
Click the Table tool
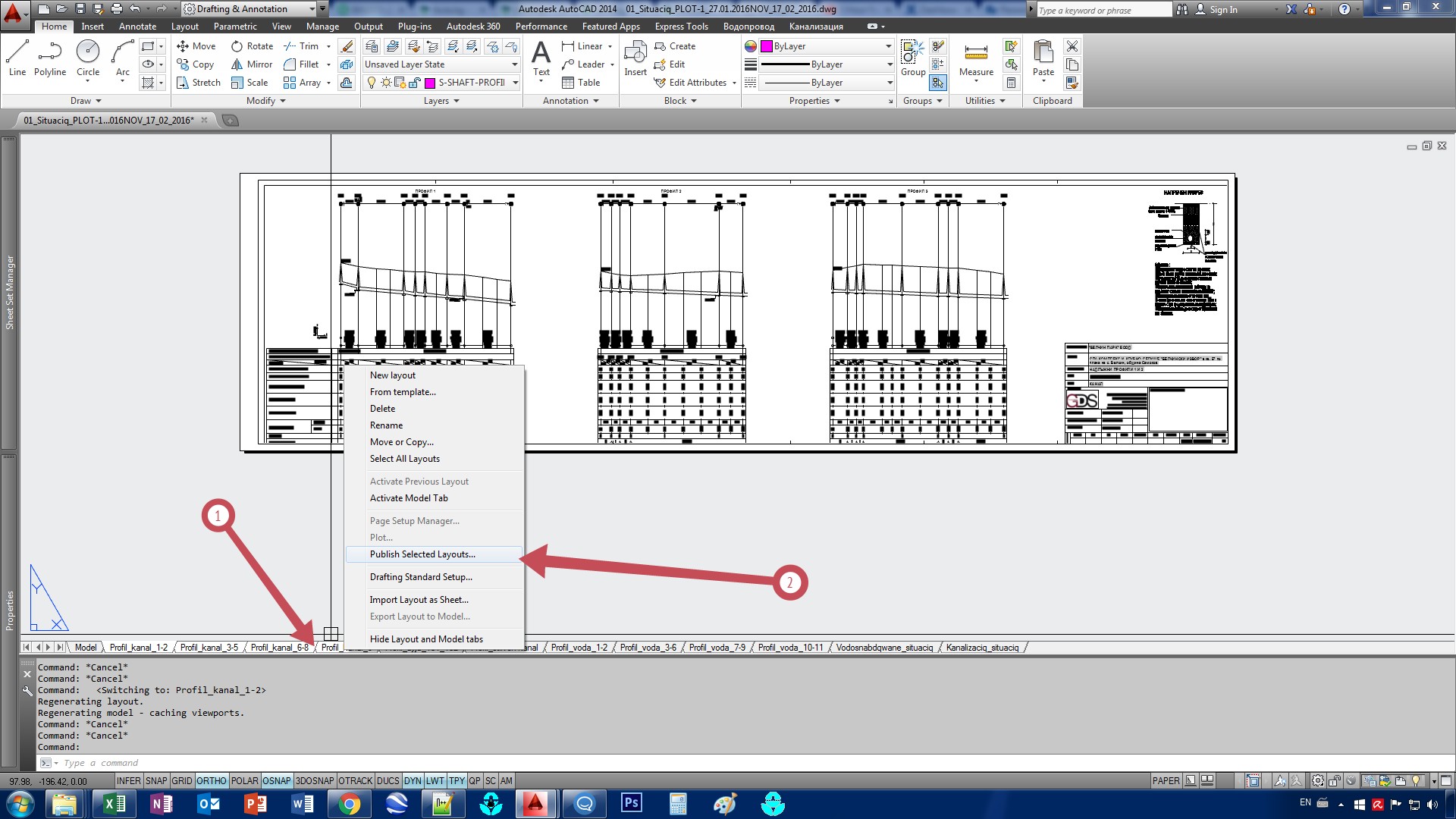581,83
